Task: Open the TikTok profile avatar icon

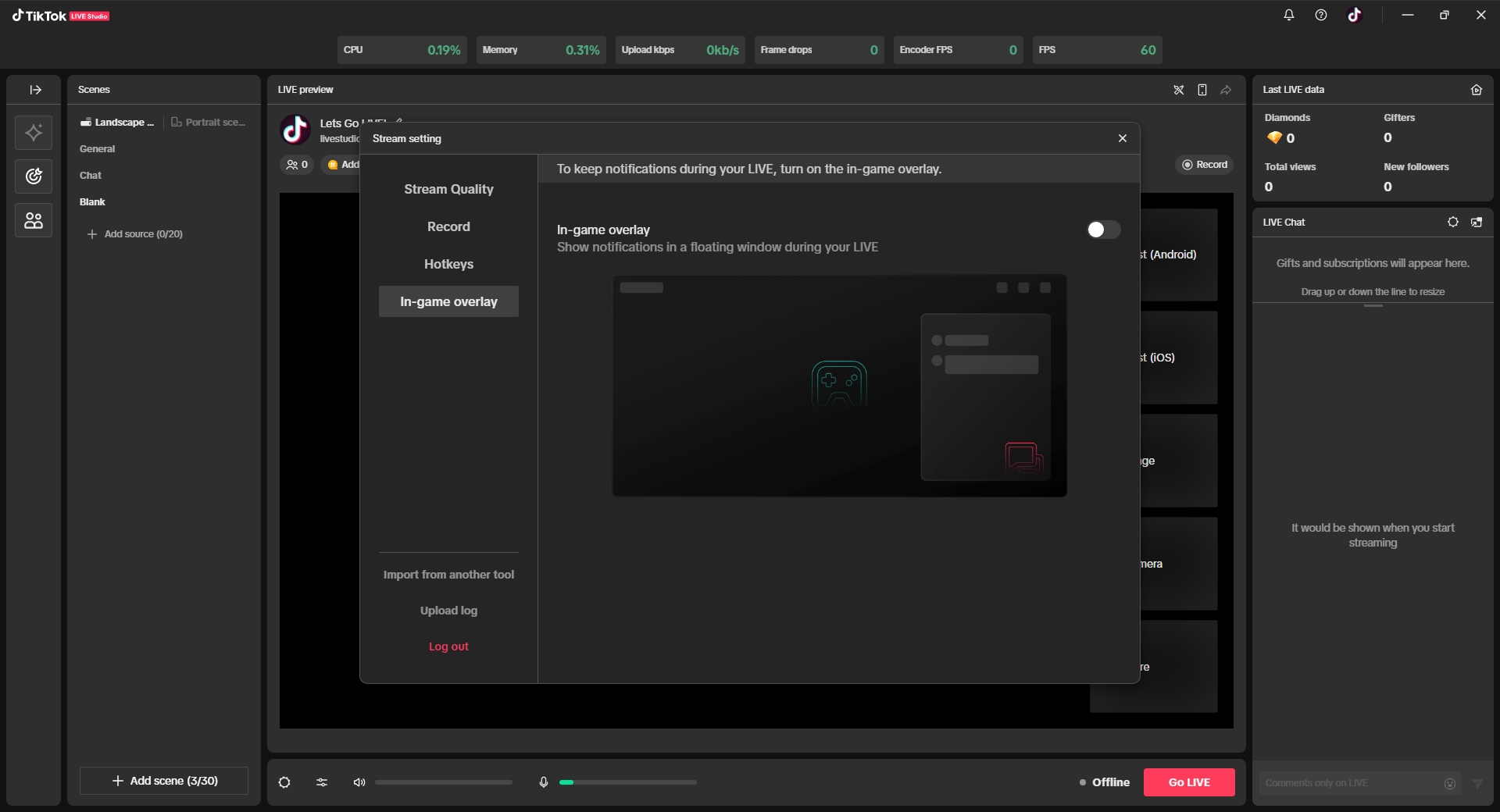Action: pyautogui.click(x=1355, y=15)
